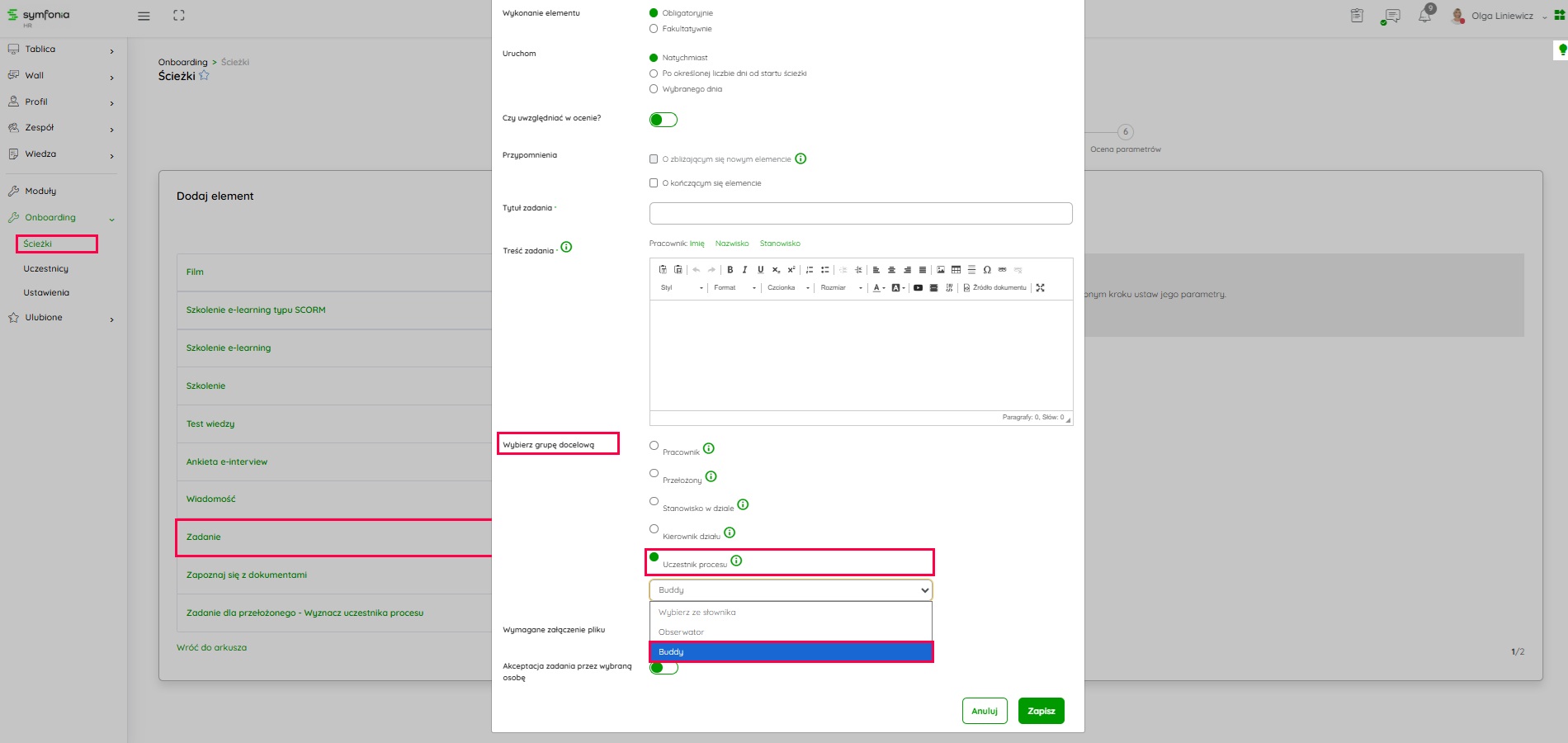Click the Zapisz button
This screenshot has width=1568, height=743.
tap(1041, 711)
